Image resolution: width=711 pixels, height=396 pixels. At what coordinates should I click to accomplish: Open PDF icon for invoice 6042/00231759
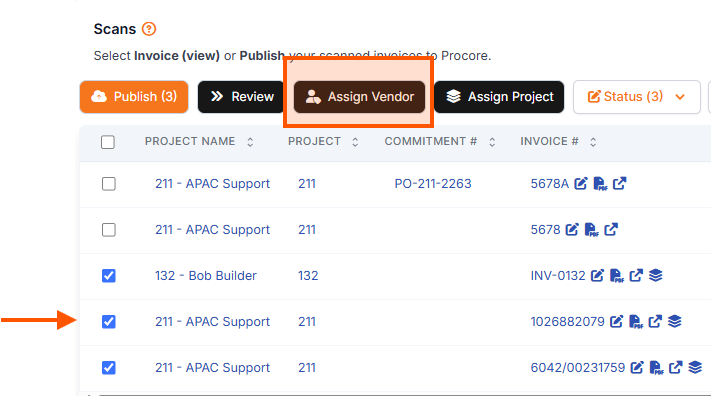point(657,367)
